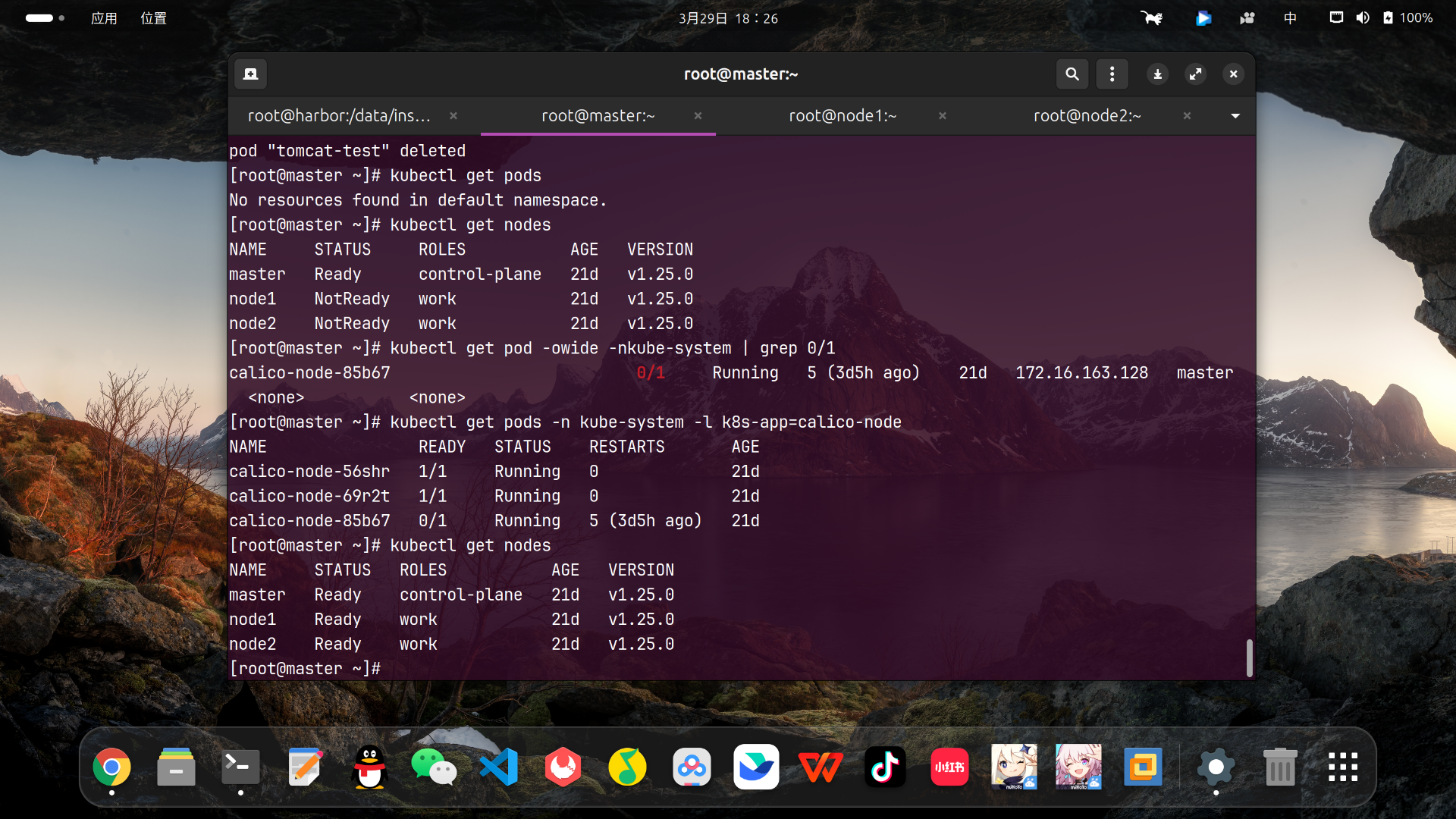Click the terminal search icon

tap(1072, 74)
